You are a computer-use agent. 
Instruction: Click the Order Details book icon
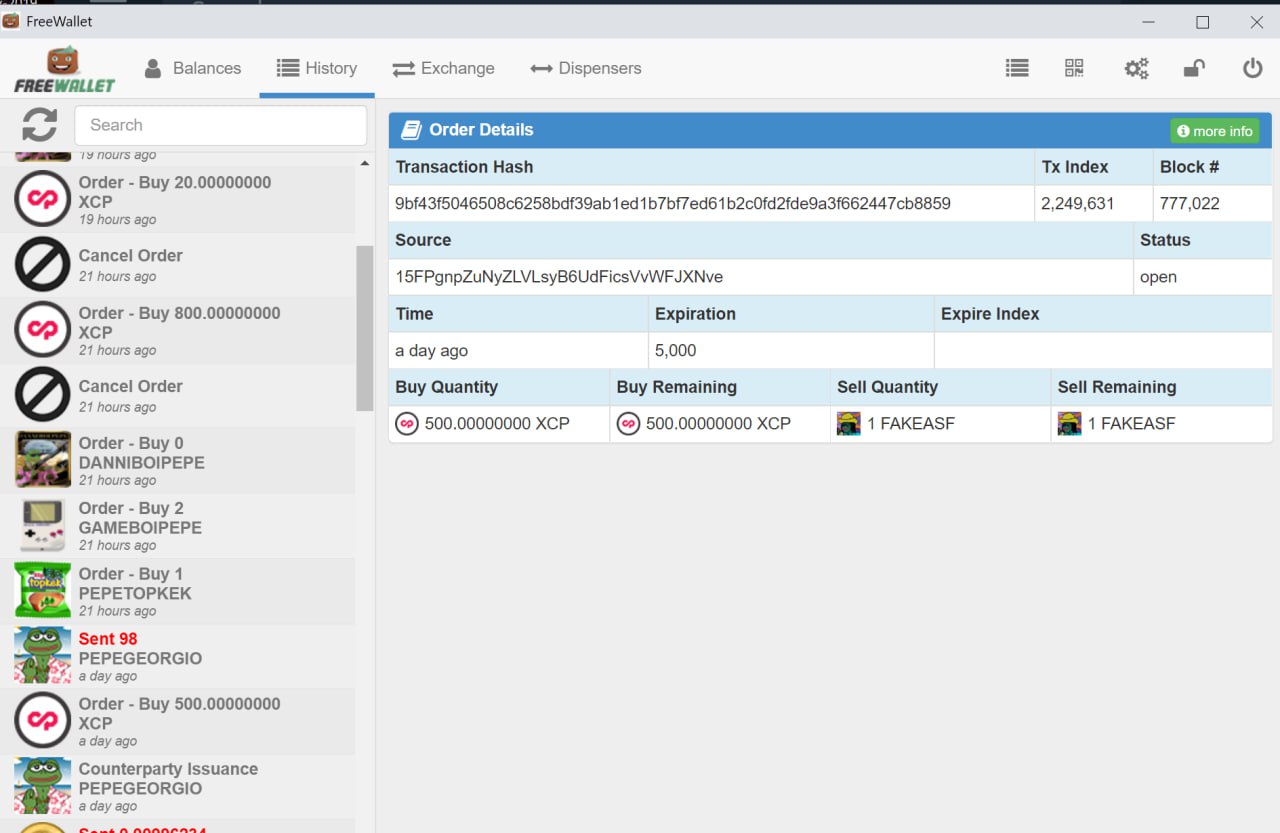411,130
